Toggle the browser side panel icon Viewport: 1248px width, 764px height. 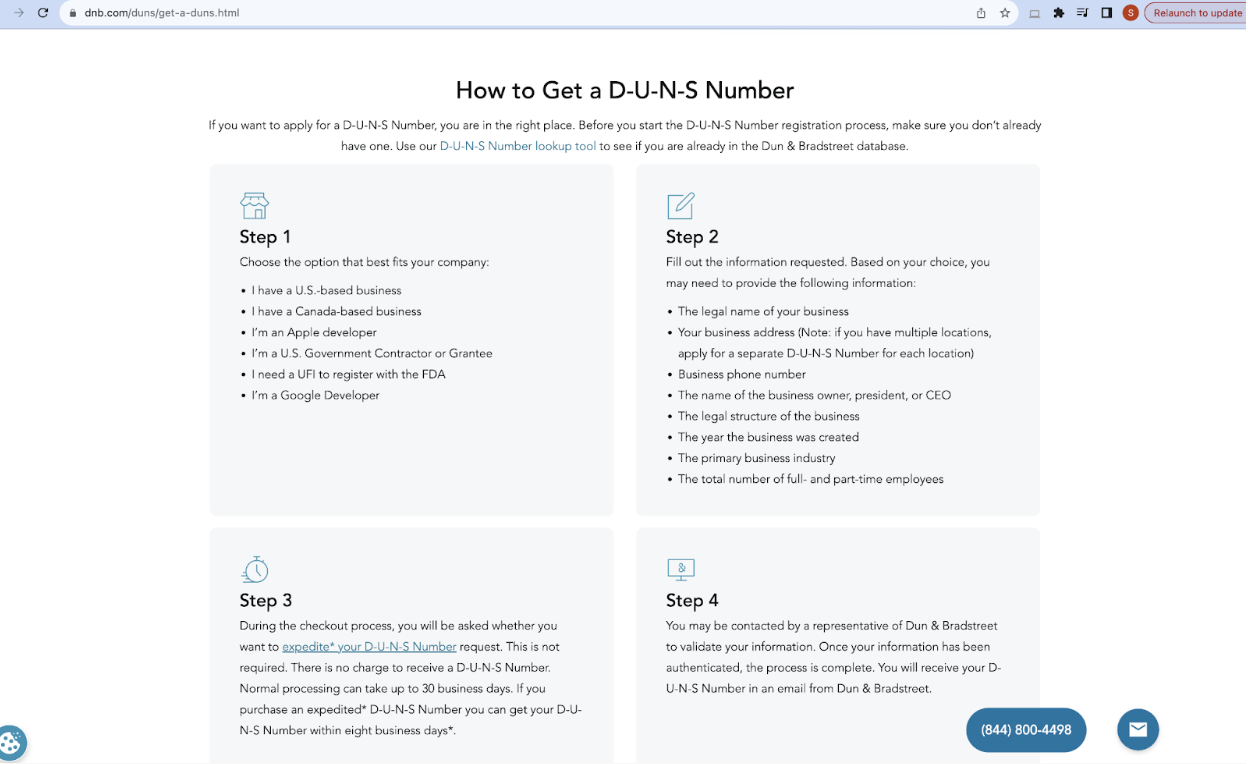(1107, 13)
